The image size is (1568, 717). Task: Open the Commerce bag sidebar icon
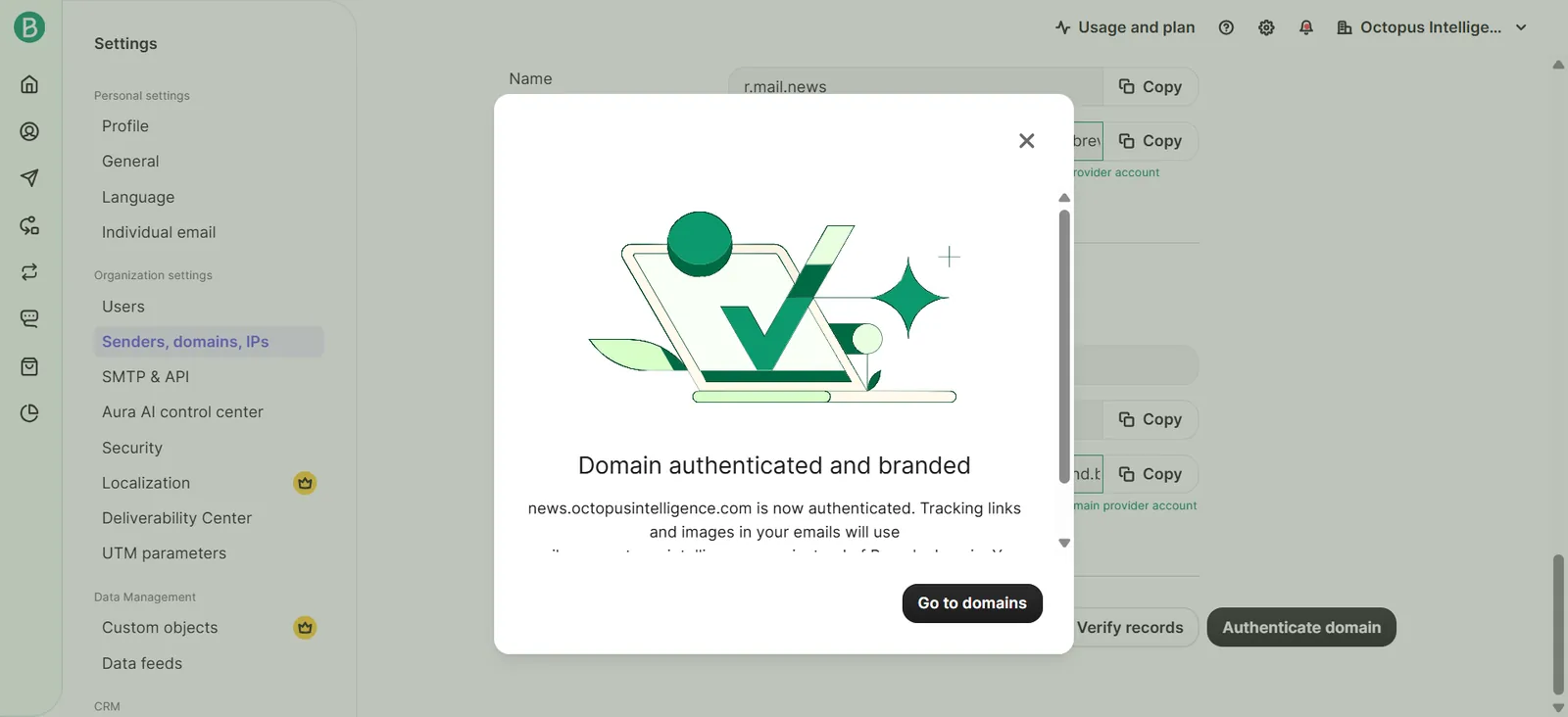click(x=29, y=366)
